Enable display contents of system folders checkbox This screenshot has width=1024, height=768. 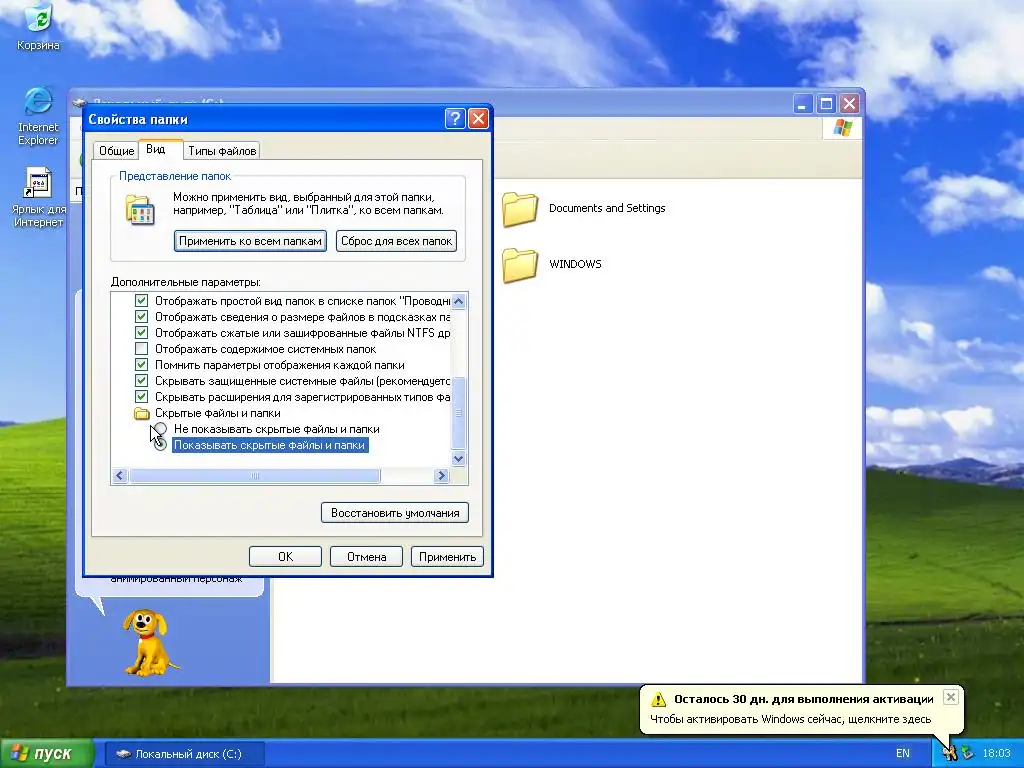point(141,349)
